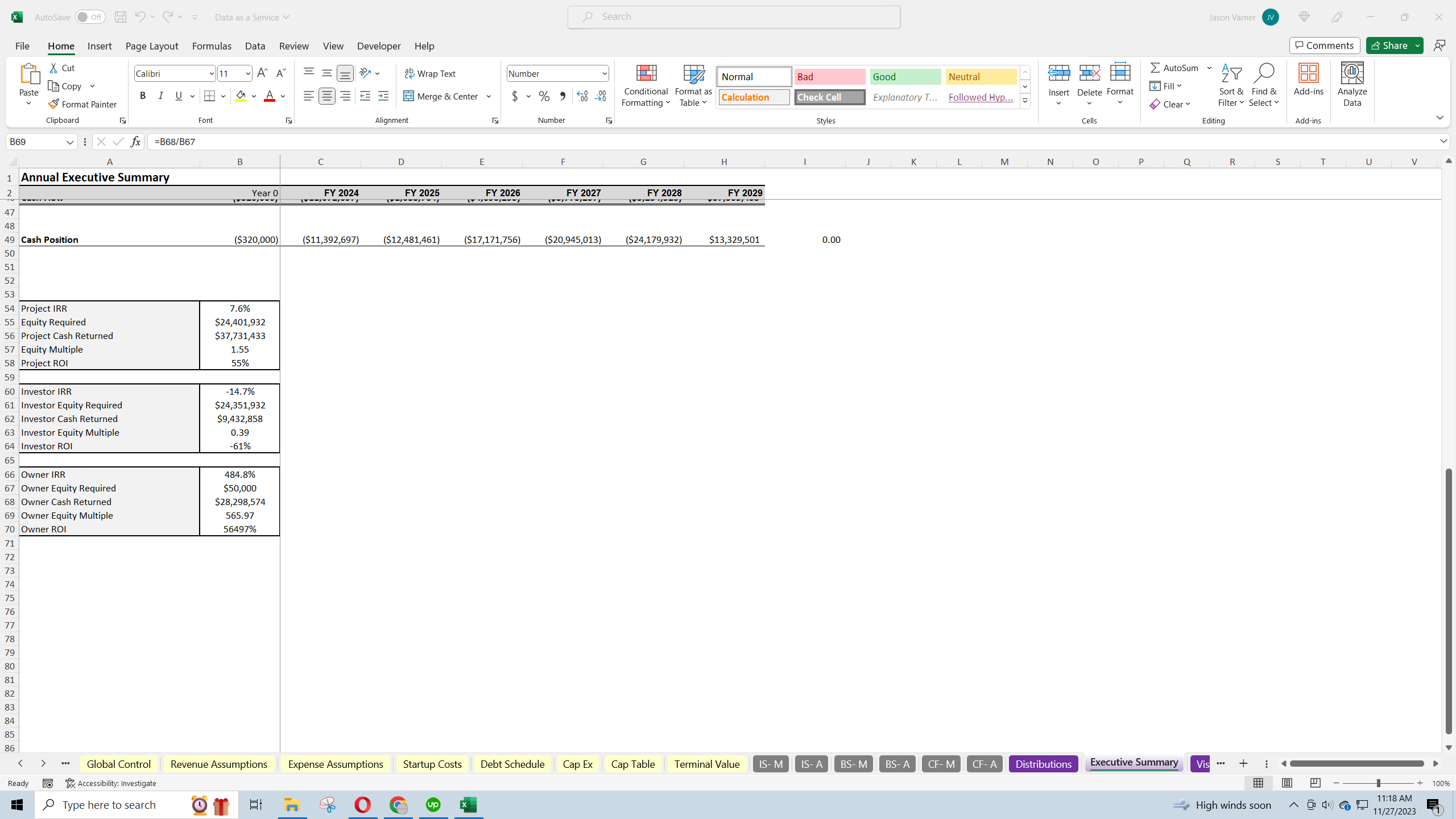Image resolution: width=1456 pixels, height=819 pixels.
Task: Toggle italic formatting
Action: pyautogui.click(x=160, y=96)
